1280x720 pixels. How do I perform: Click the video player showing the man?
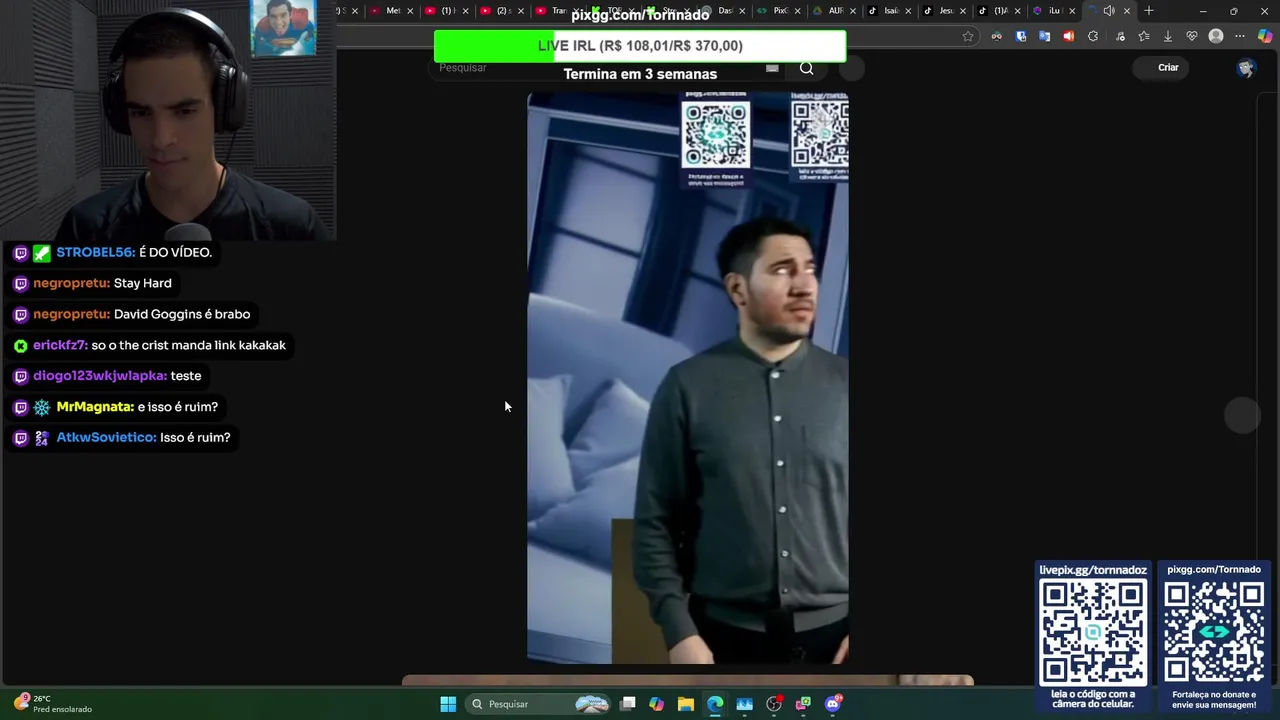tap(688, 378)
